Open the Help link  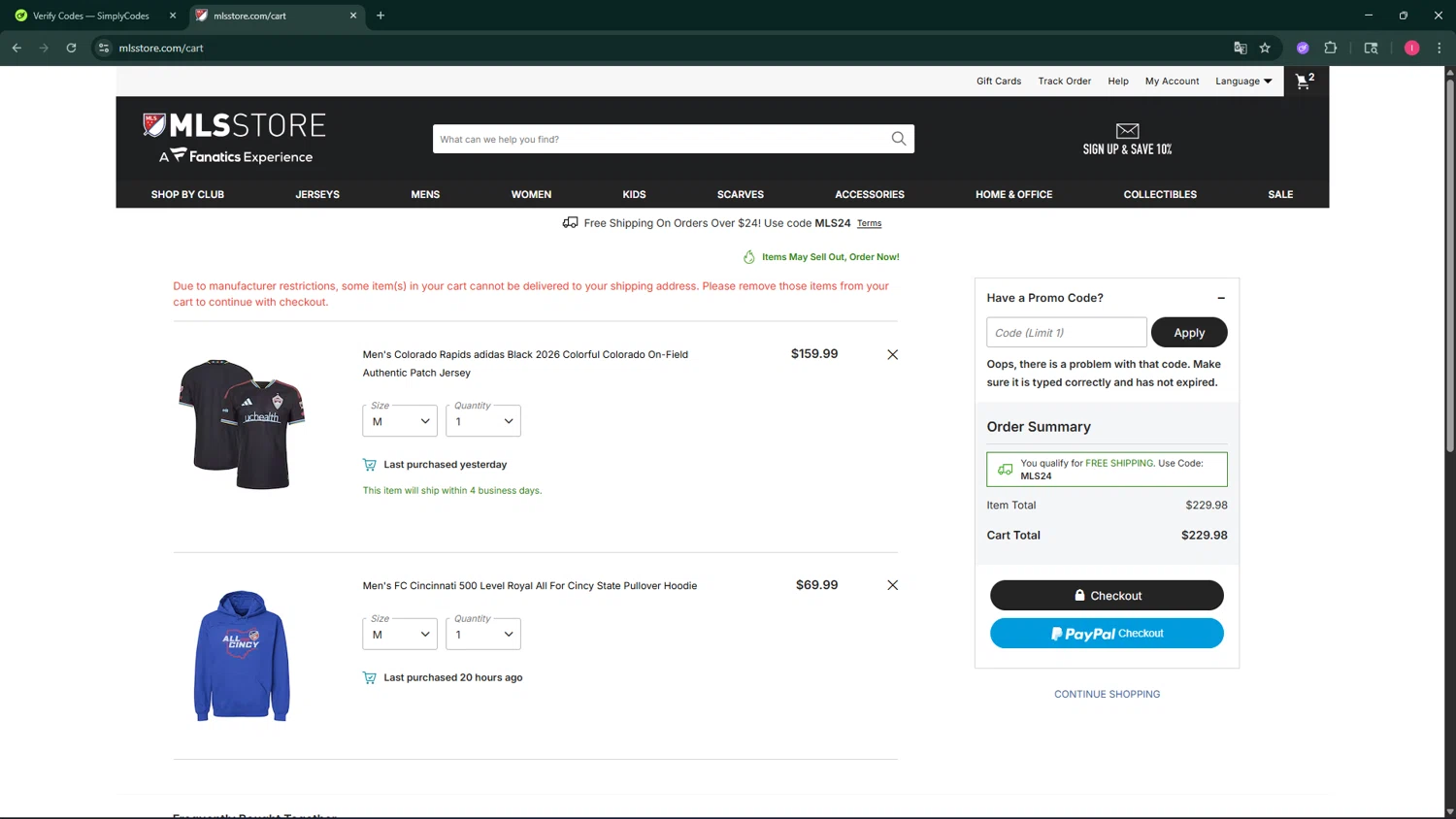click(1118, 82)
